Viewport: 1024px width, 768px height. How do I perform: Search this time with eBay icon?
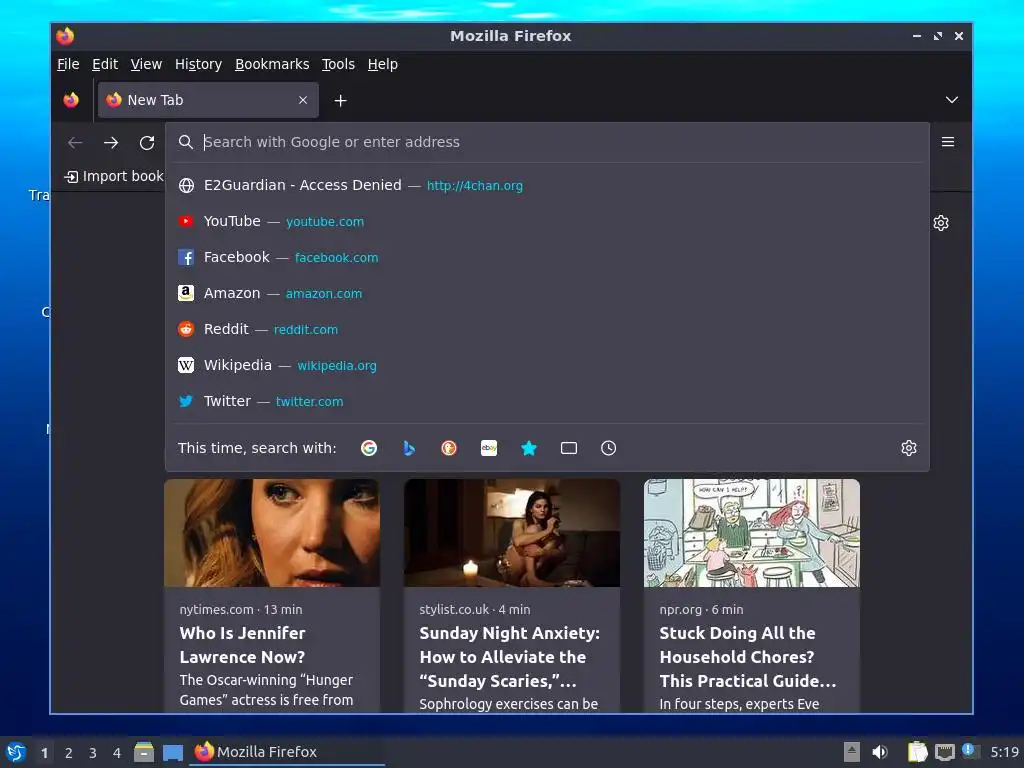489,448
